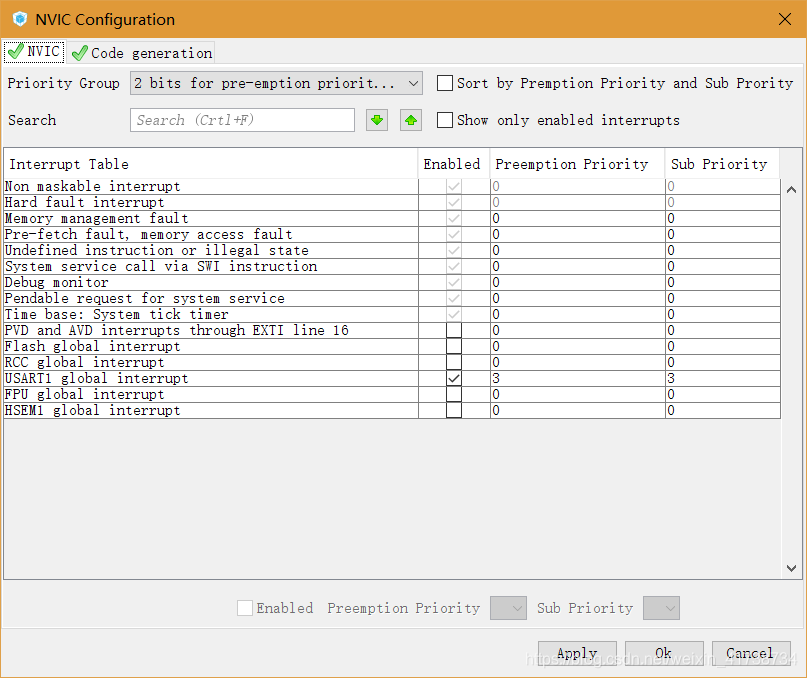Click the Apply button

[577, 653]
